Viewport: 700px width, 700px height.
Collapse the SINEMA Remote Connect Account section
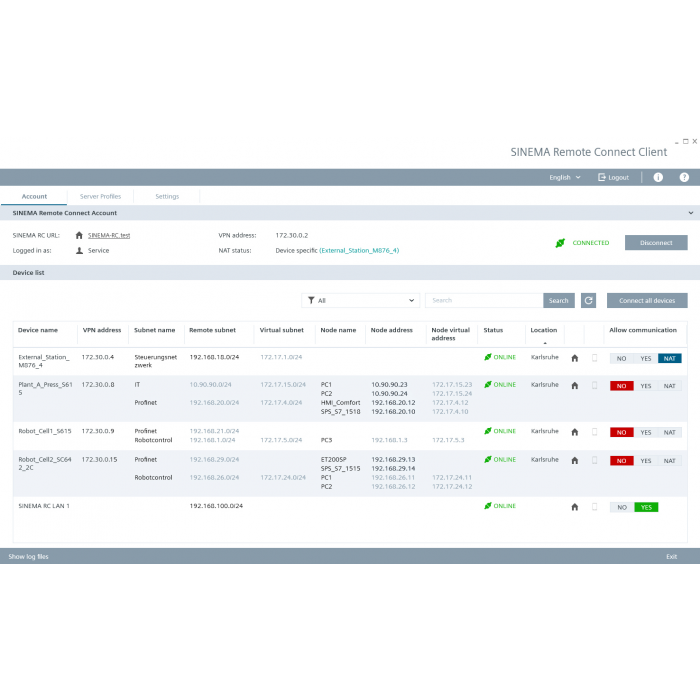pos(690,213)
